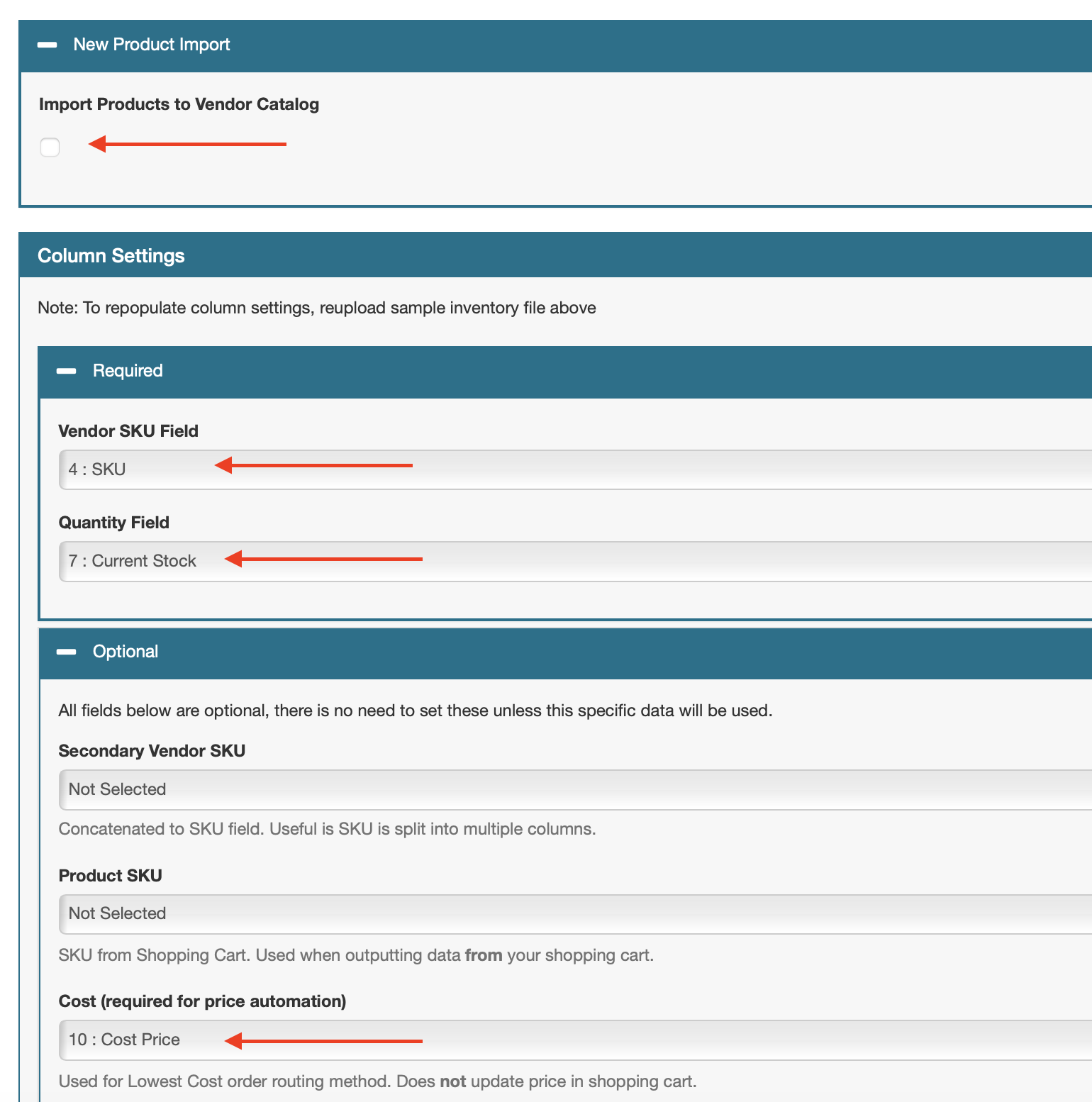Click the Product SKU label
The width and height of the screenshot is (1092, 1102).
pyautogui.click(x=111, y=876)
